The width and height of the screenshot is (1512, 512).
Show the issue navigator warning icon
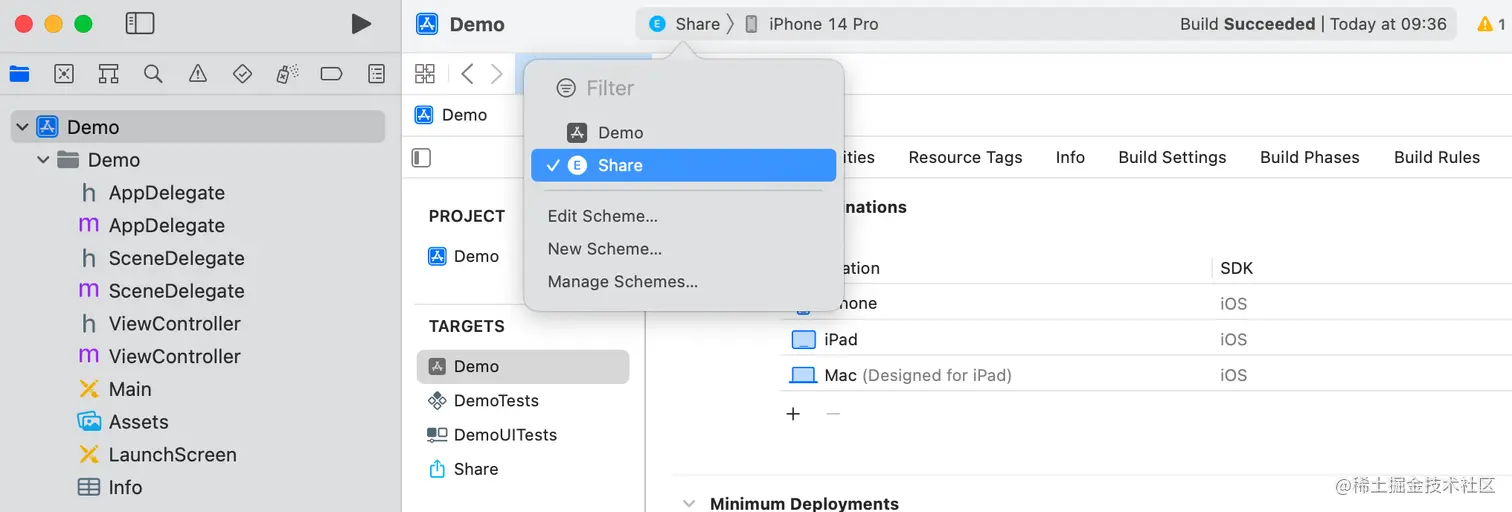tap(198, 73)
